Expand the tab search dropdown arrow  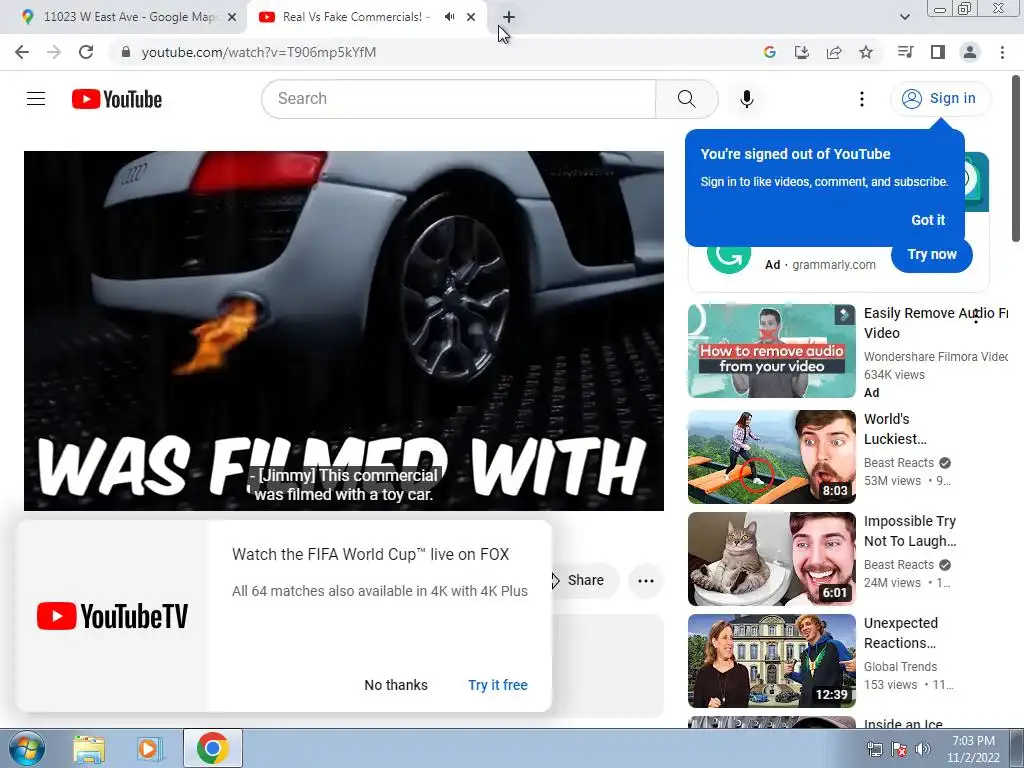pos(904,17)
